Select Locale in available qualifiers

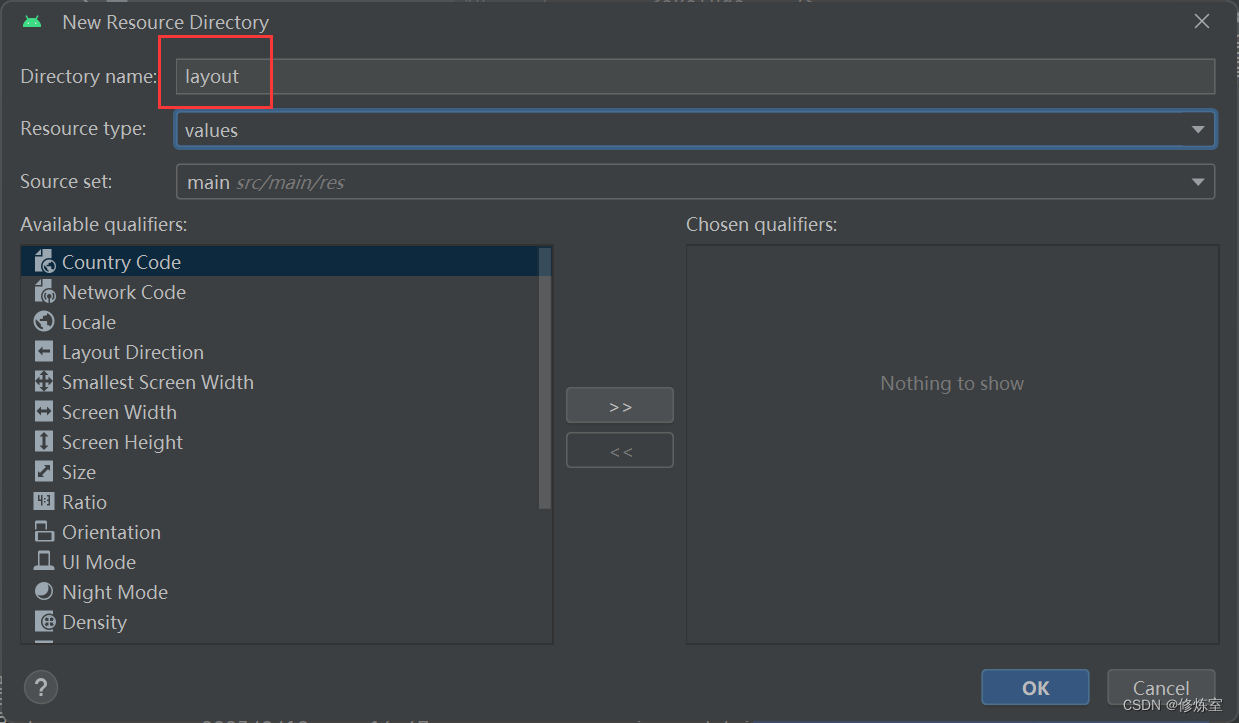280,322
